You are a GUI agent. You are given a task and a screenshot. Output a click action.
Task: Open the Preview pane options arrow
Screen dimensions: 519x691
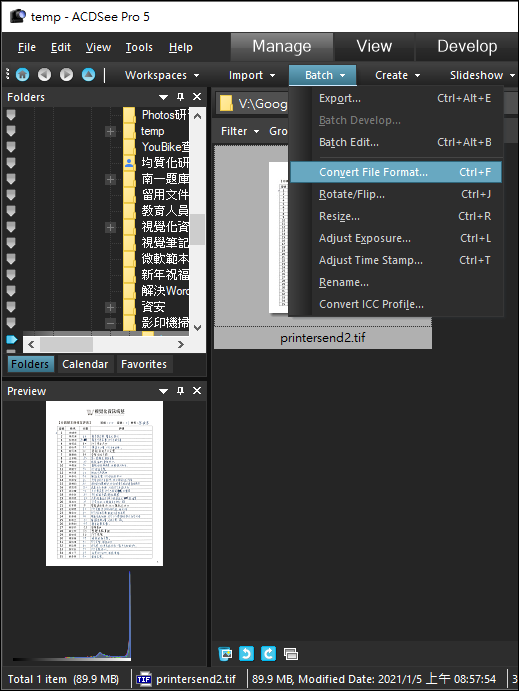coord(163,391)
